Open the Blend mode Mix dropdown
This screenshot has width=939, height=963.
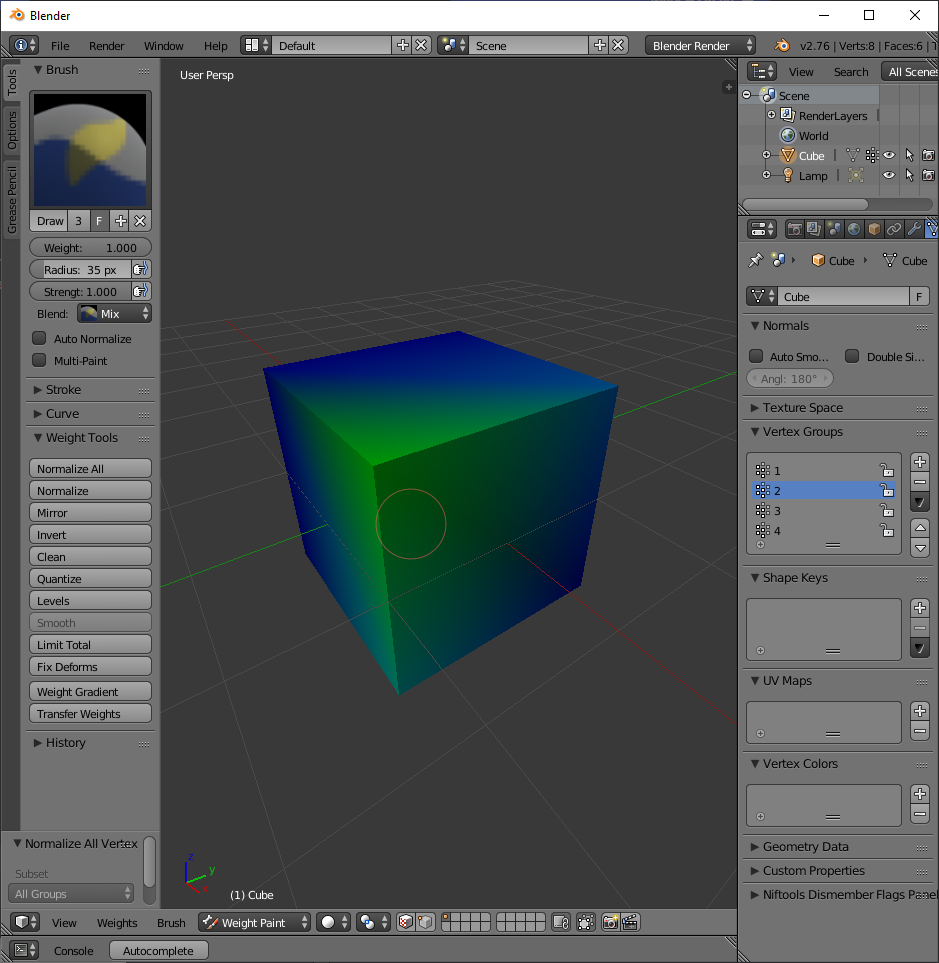point(114,314)
